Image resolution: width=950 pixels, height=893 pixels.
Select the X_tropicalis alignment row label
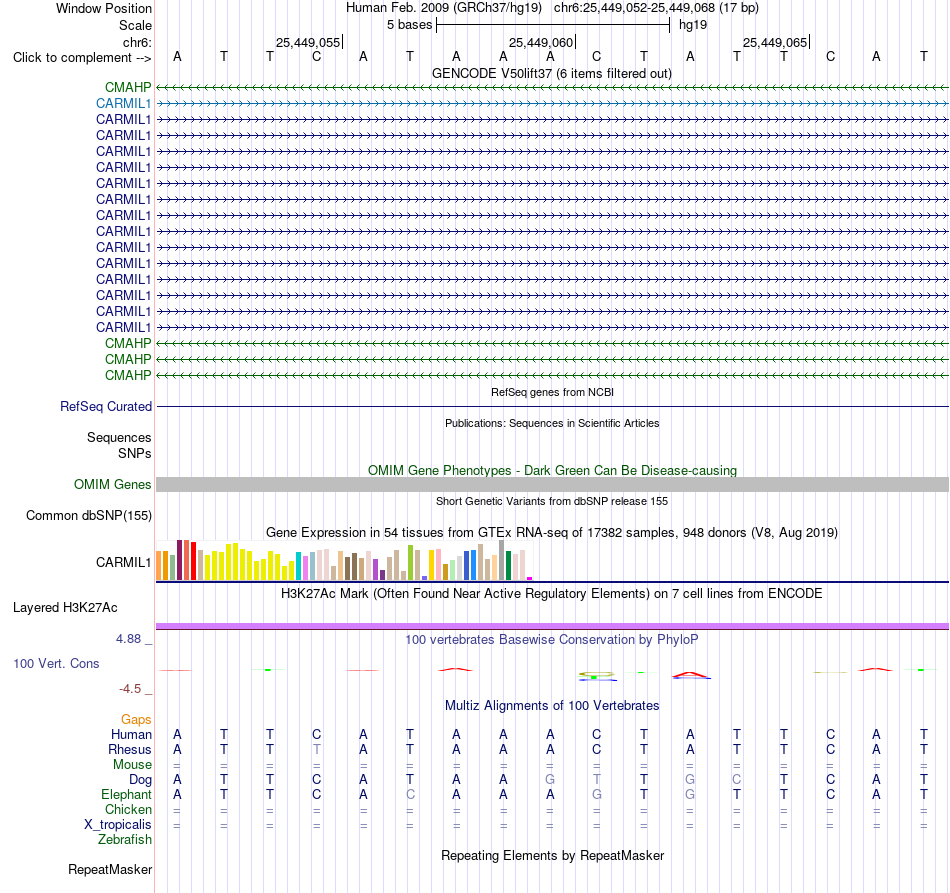pos(118,825)
